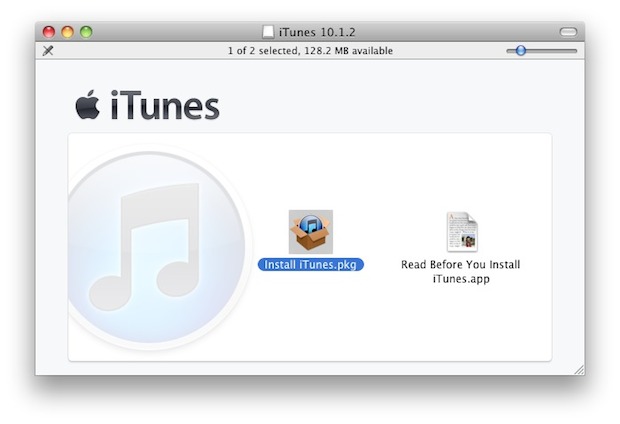Click the blue icon size slider knob

(x=521, y=51)
